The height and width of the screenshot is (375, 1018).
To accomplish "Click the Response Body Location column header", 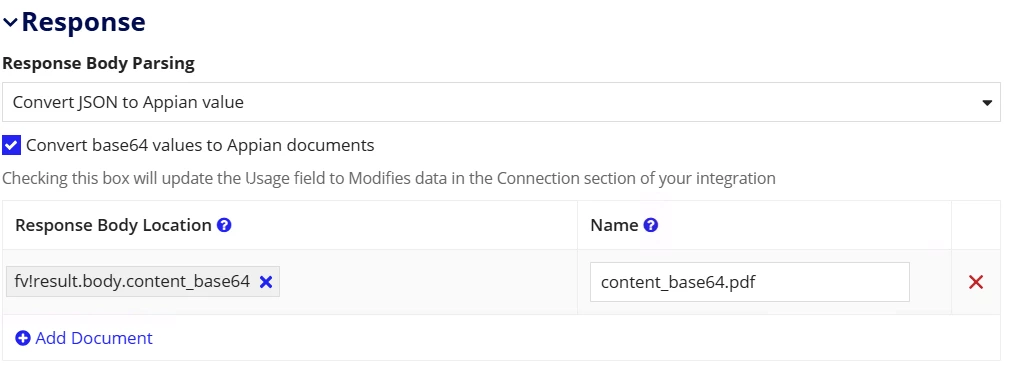I will pyautogui.click(x=114, y=225).
